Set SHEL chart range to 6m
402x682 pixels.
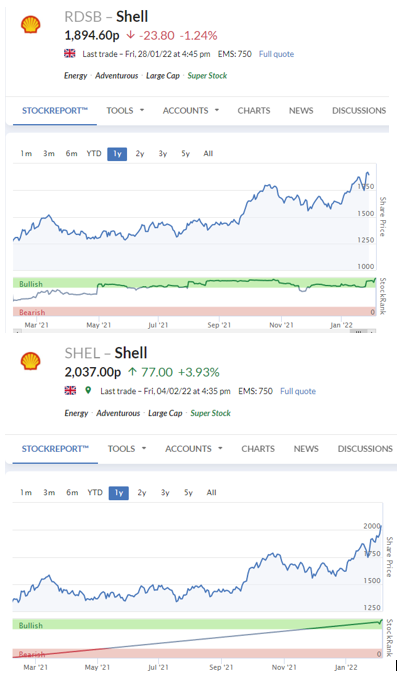(x=72, y=492)
